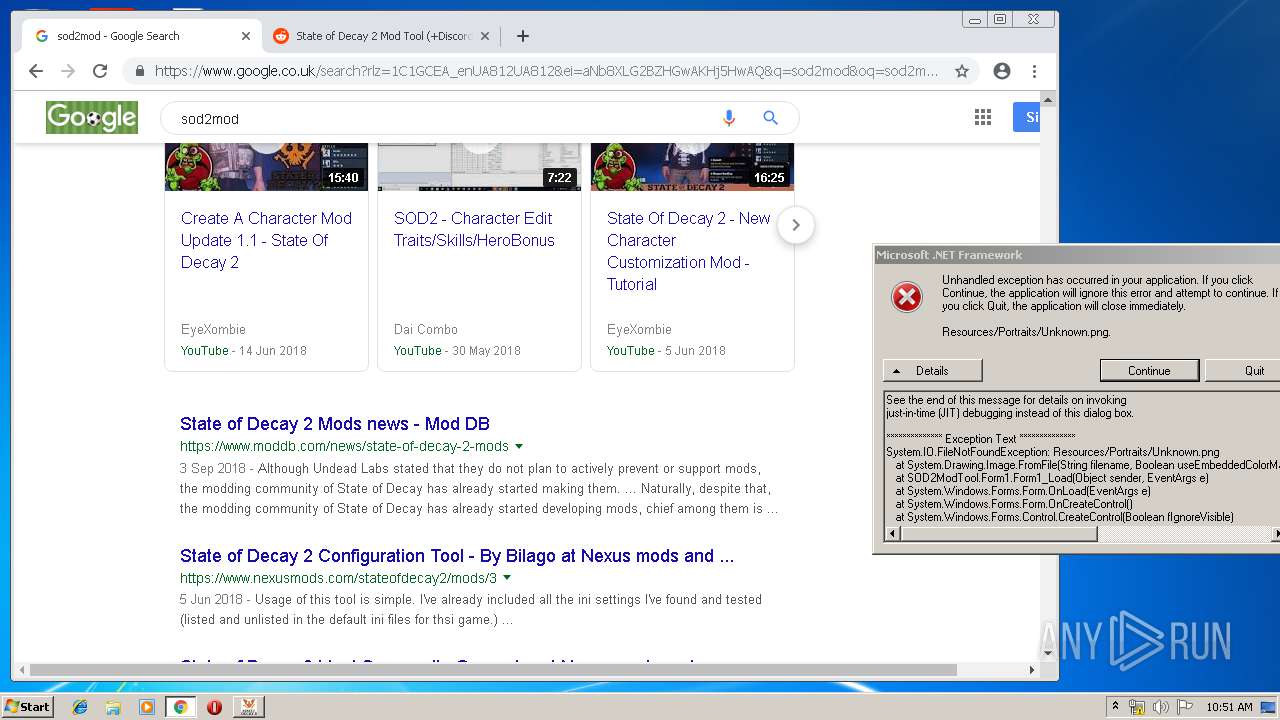Click the exception text horizontal scrollbar thumb
This screenshot has height=720, width=1280.
(x=997, y=535)
